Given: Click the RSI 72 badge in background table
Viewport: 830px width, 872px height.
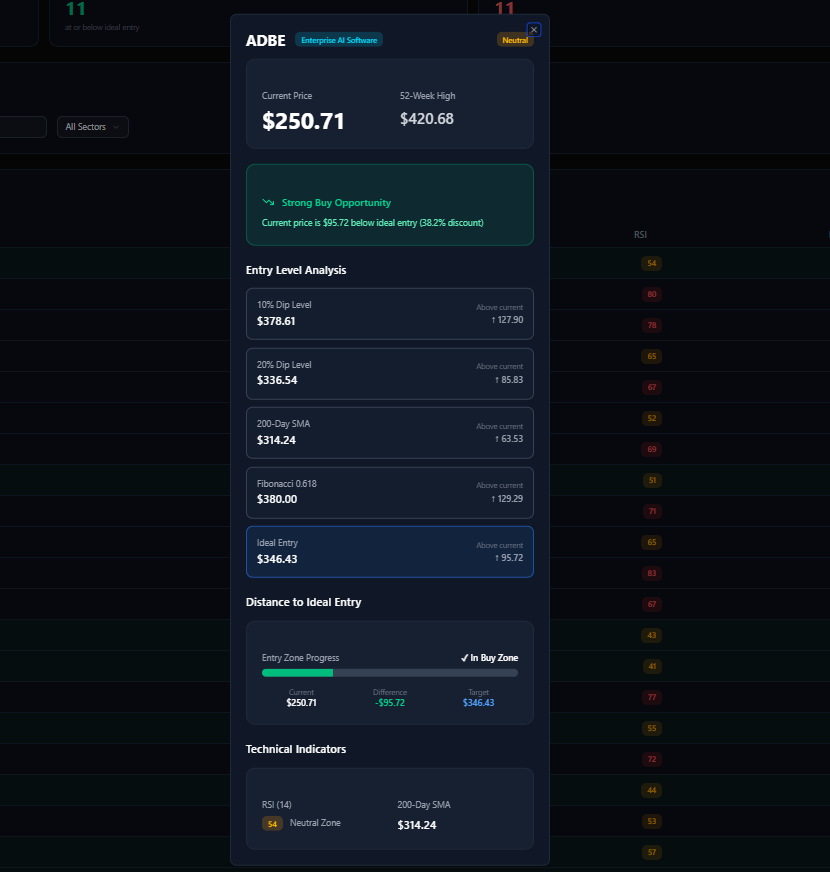Looking at the screenshot, I should click(x=651, y=759).
